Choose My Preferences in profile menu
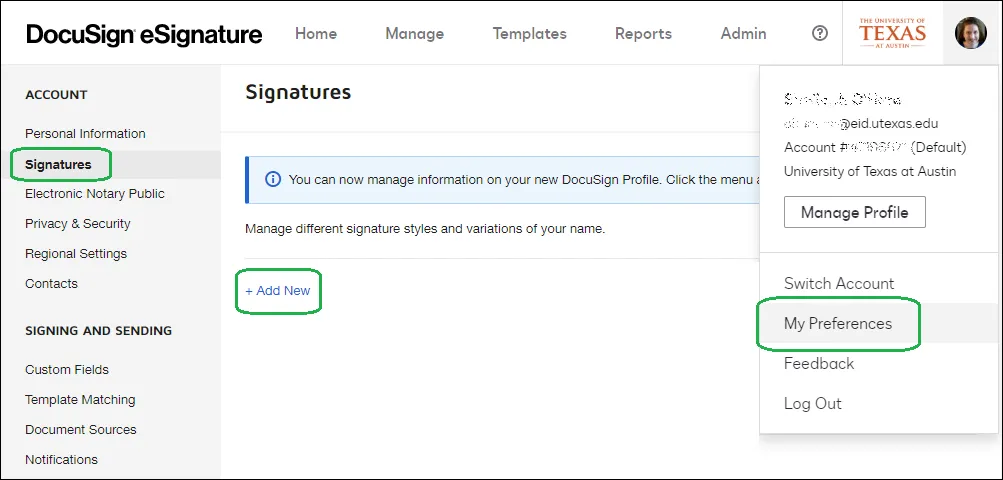1003x480 pixels. click(x=838, y=324)
